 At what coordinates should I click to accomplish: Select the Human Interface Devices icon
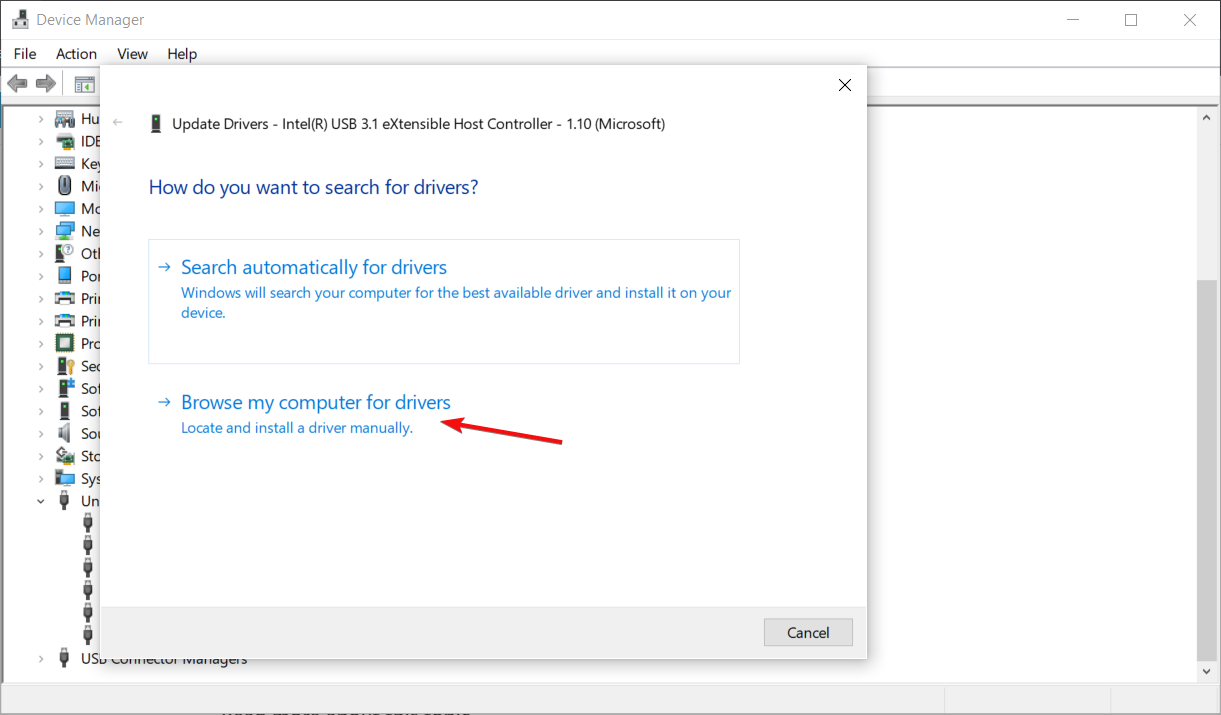pos(65,119)
